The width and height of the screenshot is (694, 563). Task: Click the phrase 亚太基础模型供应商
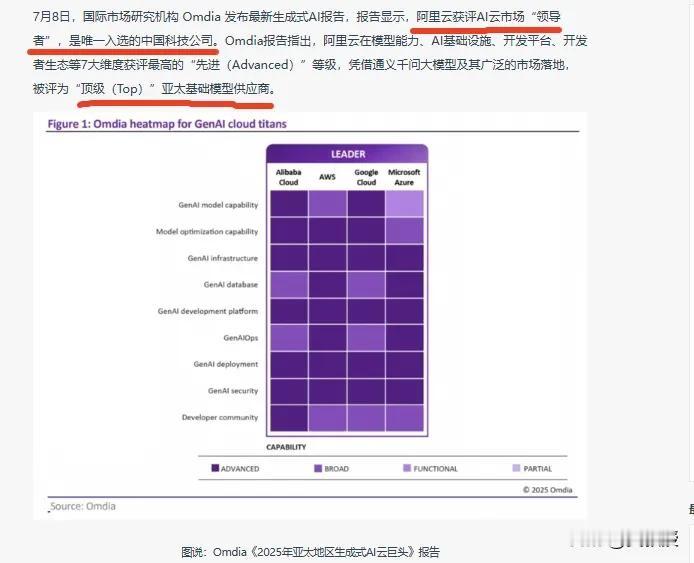coord(216,89)
